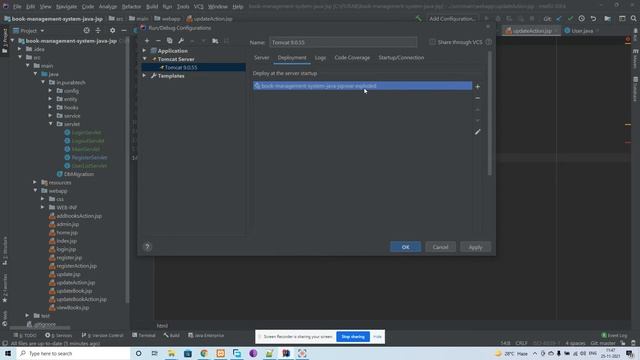The height and width of the screenshot is (360, 640).
Task: Click Add Configuration button in toolbar
Action: pos(452,19)
